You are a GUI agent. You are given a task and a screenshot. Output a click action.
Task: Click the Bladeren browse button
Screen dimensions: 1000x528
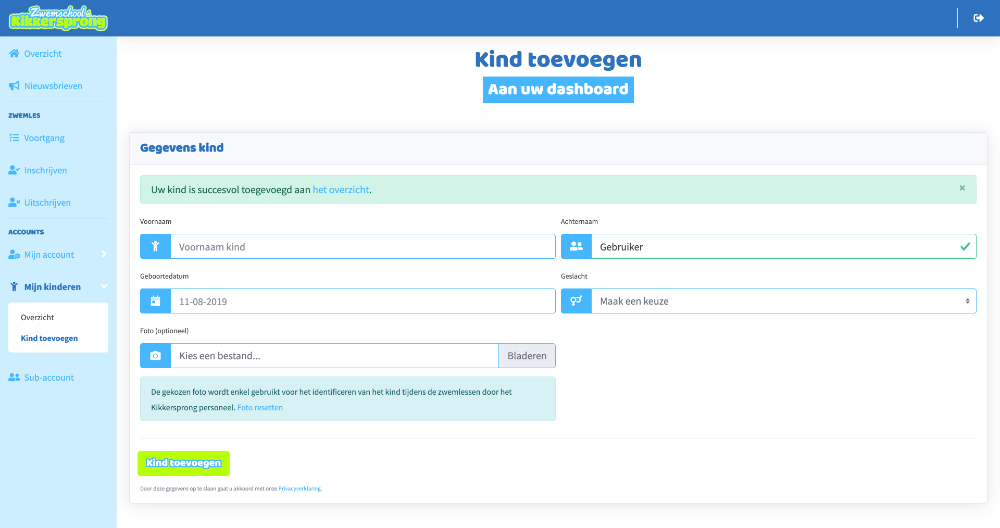527,355
